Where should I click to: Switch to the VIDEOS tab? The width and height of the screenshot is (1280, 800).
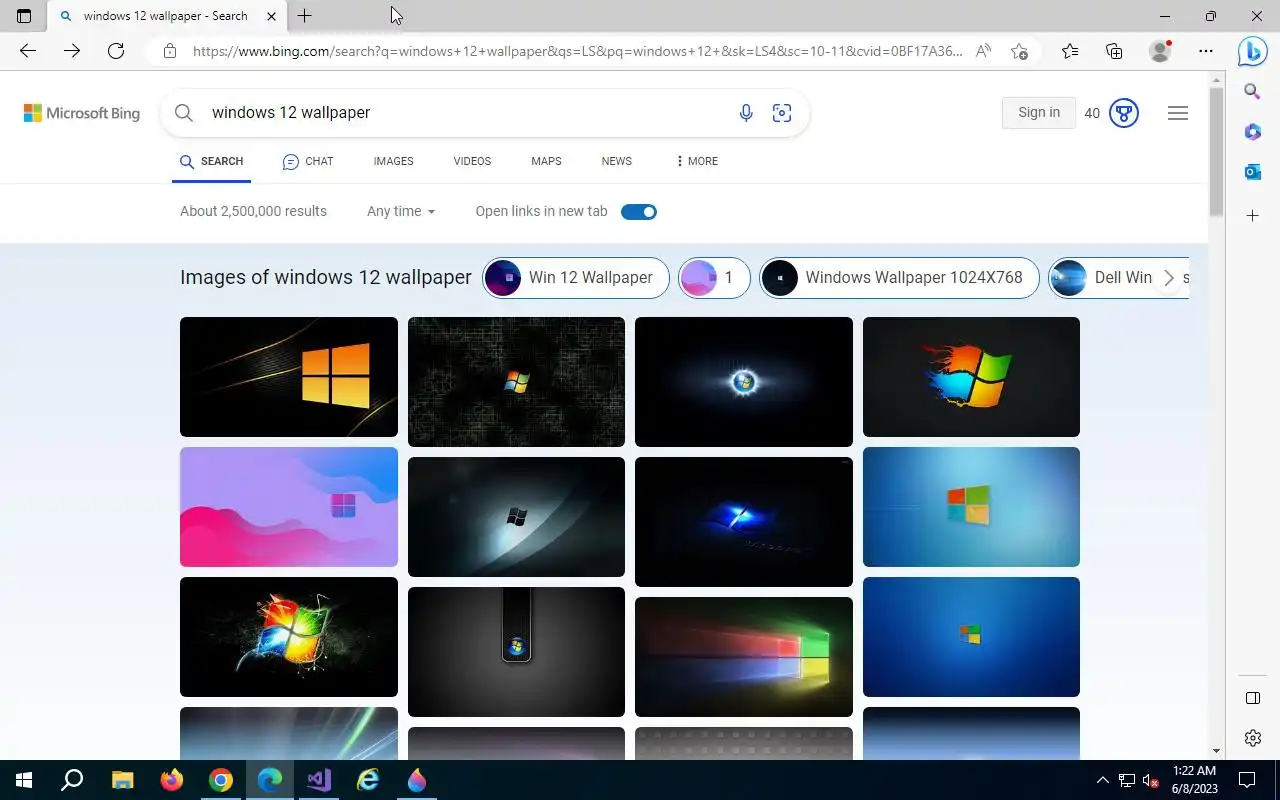coord(472,161)
